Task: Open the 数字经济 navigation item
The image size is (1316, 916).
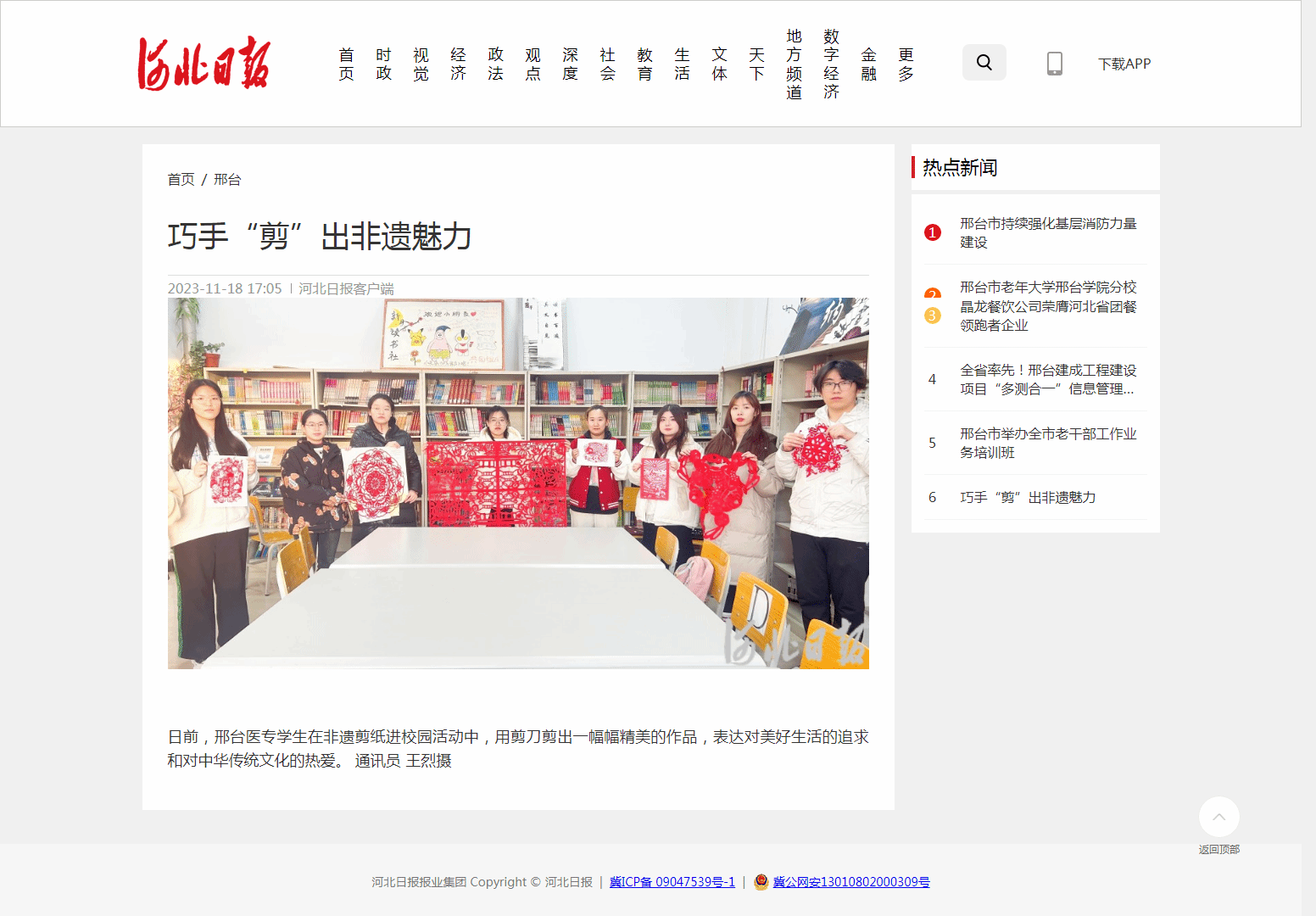Action: pos(831,64)
